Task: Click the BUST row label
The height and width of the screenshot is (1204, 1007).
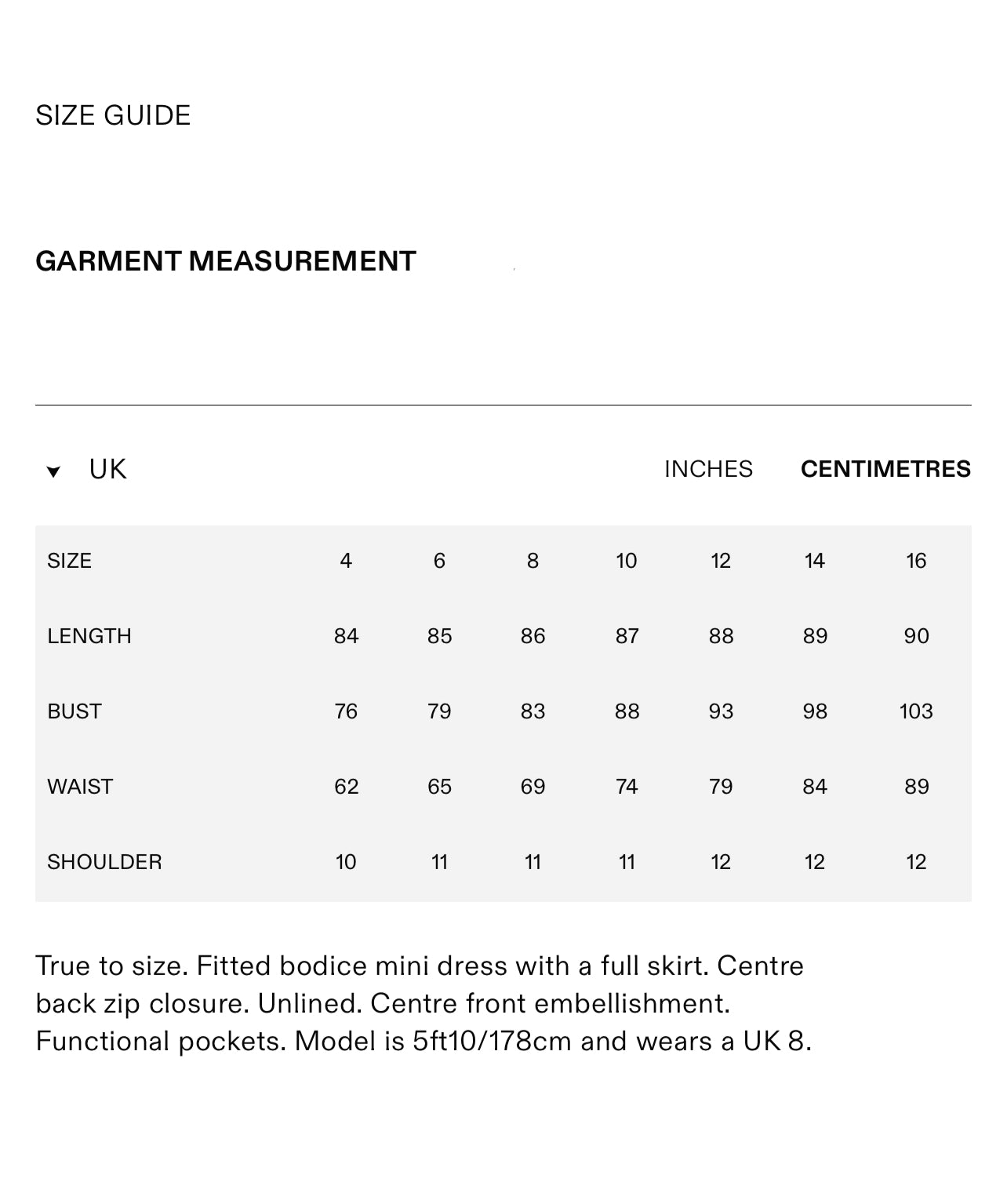Action: [74, 711]
